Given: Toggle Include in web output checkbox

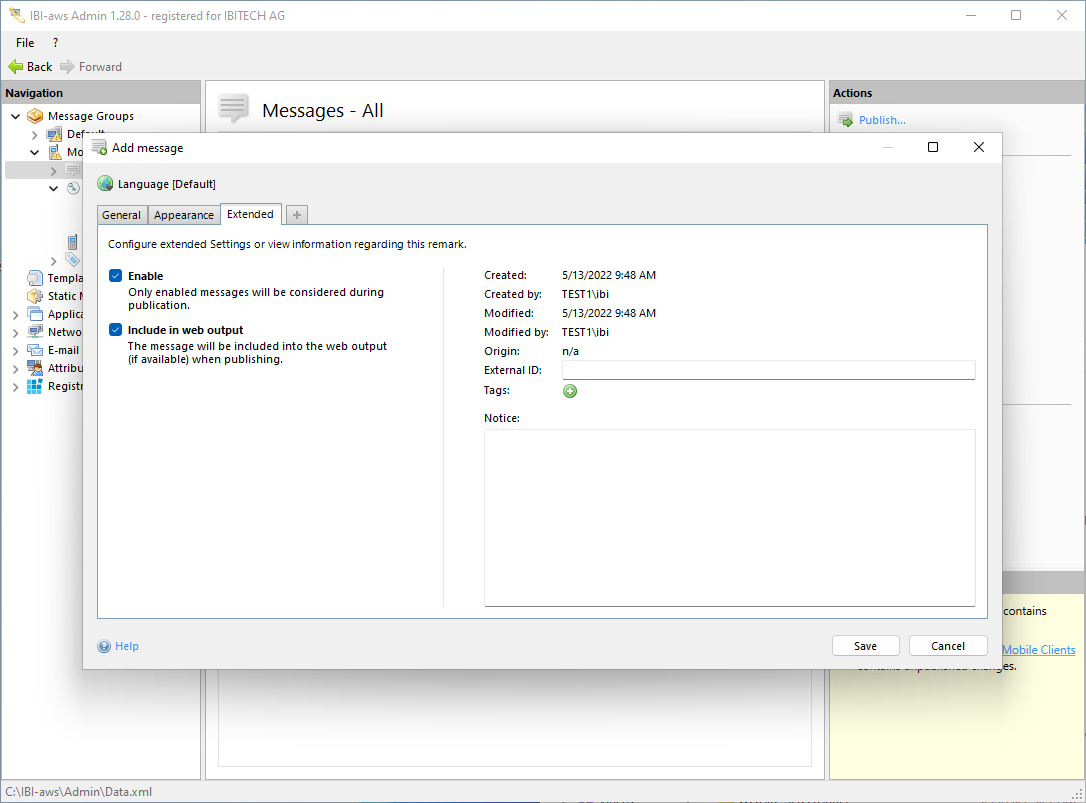Looking at the screenshot, I should pyautogui.click(x=116, y=330).
